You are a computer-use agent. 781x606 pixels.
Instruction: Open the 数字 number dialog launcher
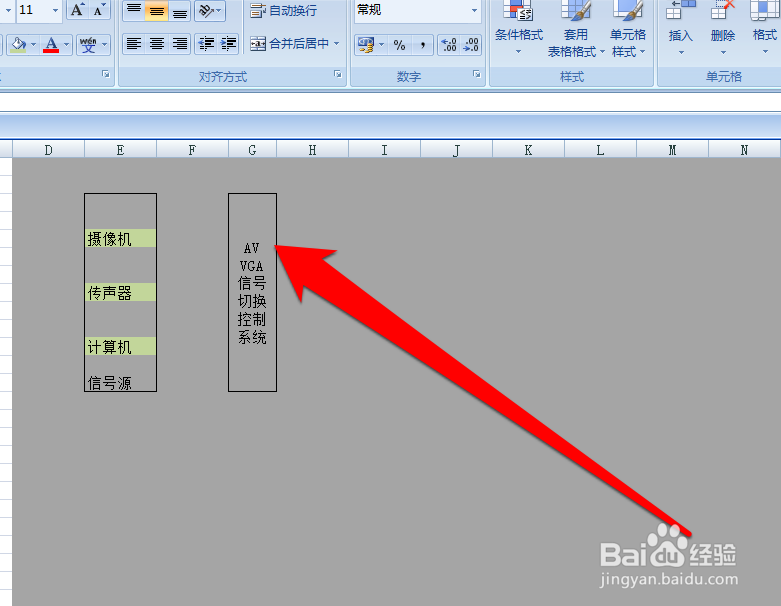(477, 74)
